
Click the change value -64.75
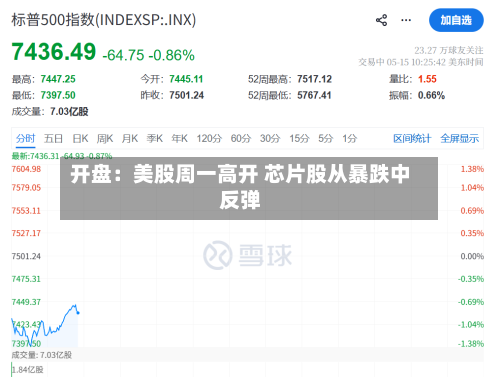pos(123,55)
